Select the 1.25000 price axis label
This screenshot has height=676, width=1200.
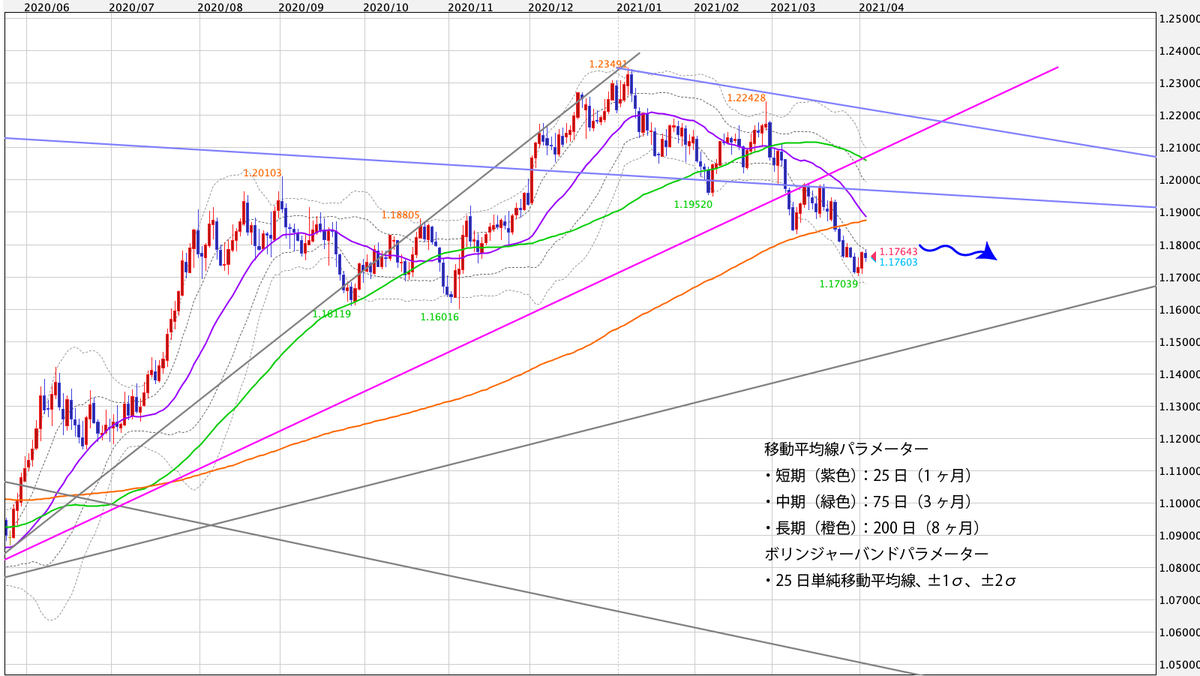tap(1178, 19)
